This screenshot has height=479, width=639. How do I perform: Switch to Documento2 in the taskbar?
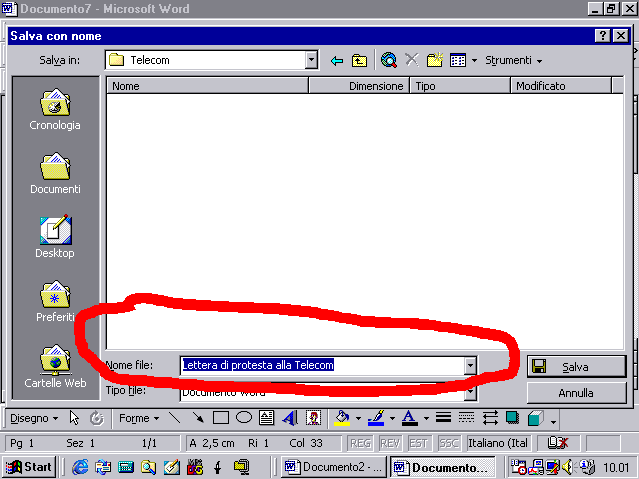click(333, 467)
